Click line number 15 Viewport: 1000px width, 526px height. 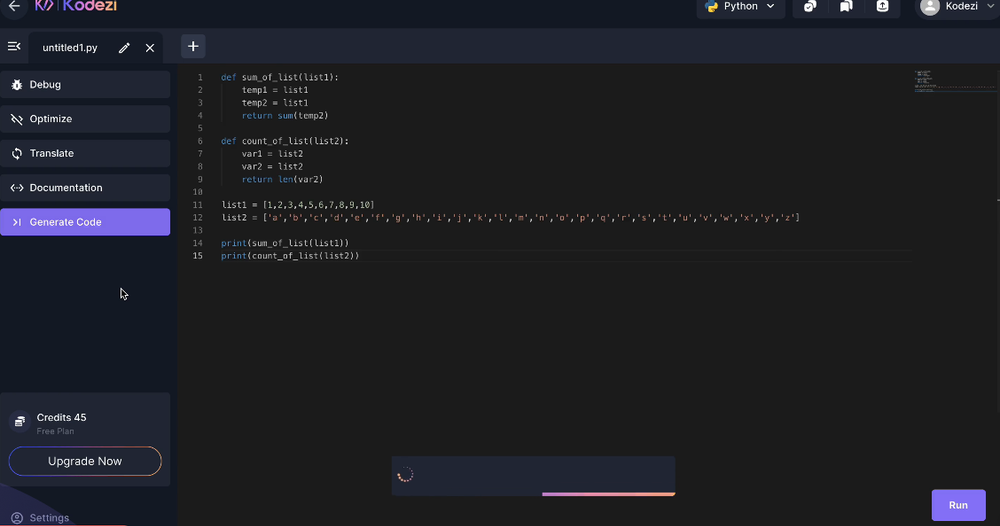198,256
